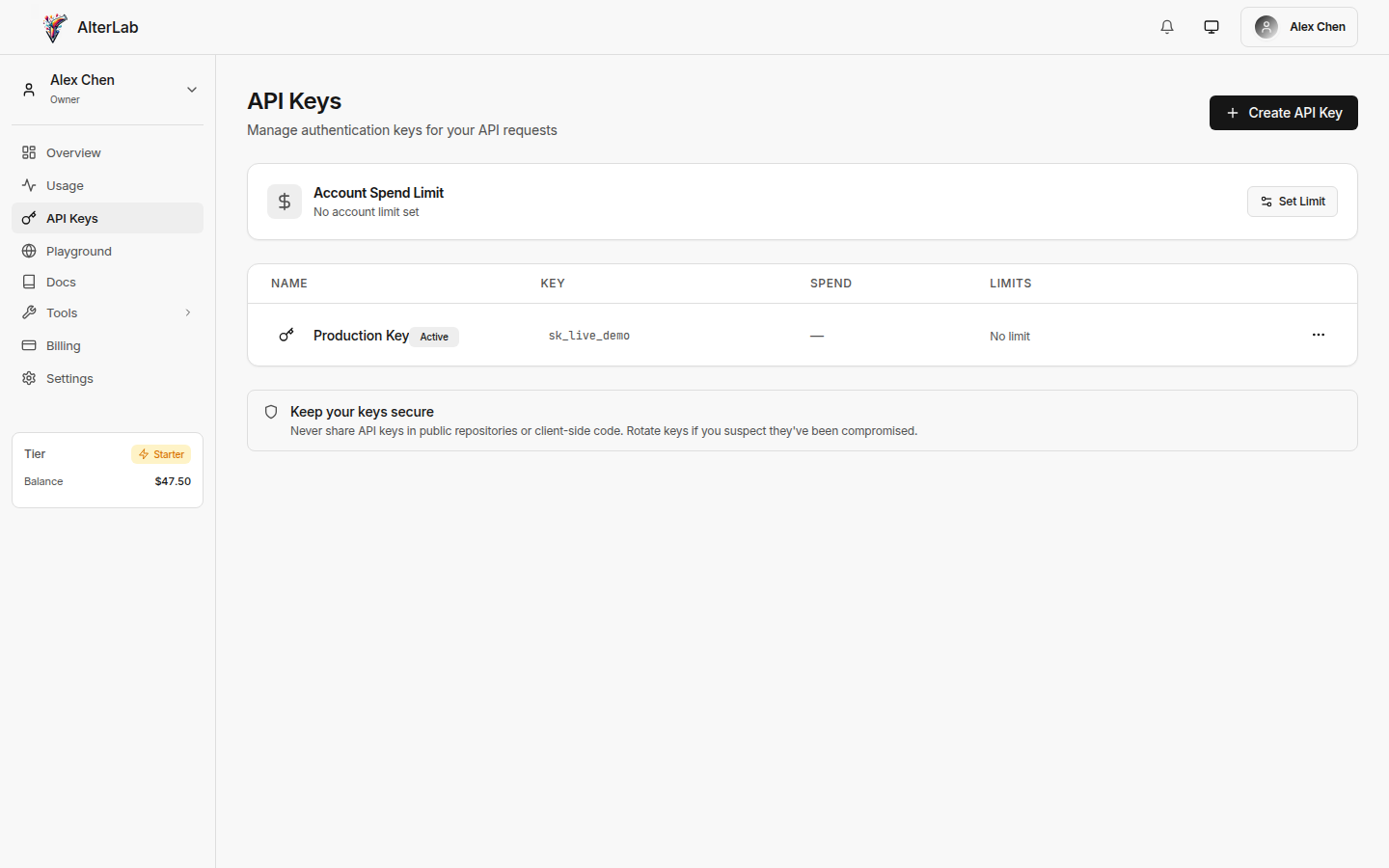Click the sk_live_demo key value
The height and width of the screenshot is (868, 1389).
click(x=589, y=336)
